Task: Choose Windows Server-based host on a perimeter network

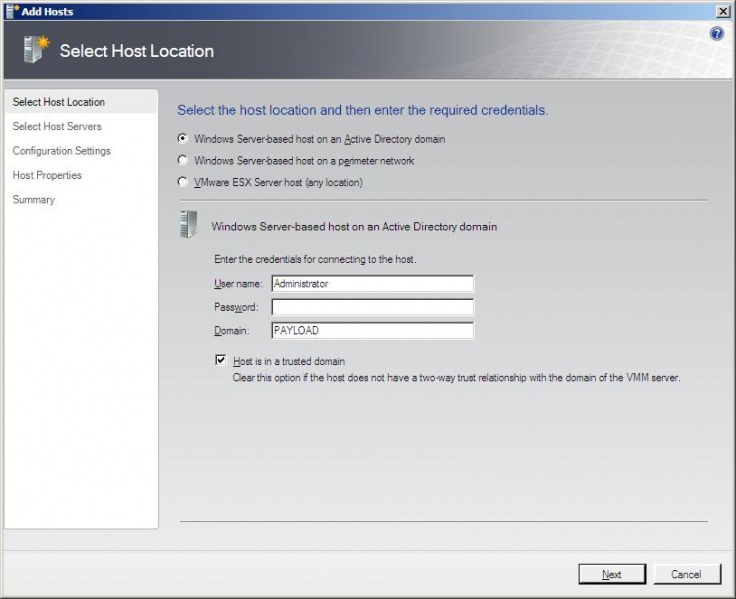Action: (182, 161)
